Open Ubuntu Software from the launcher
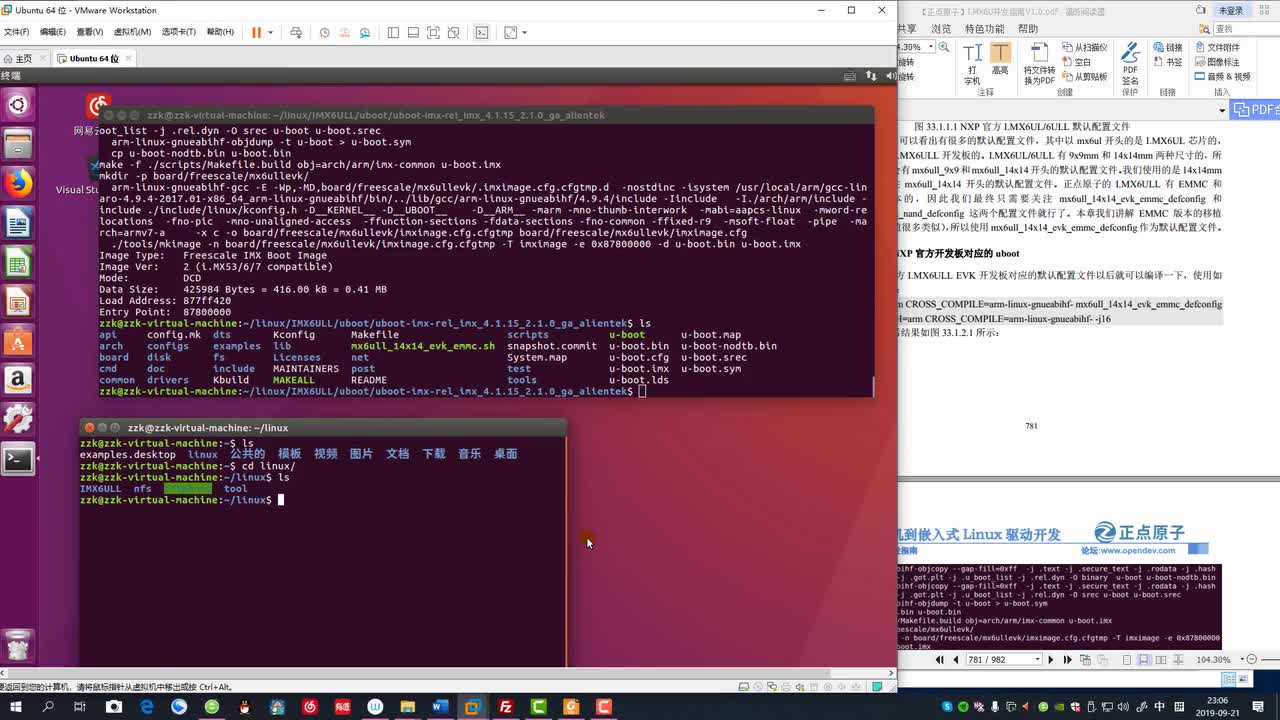This screenshot has width=1280, height=720. [18, 341]
